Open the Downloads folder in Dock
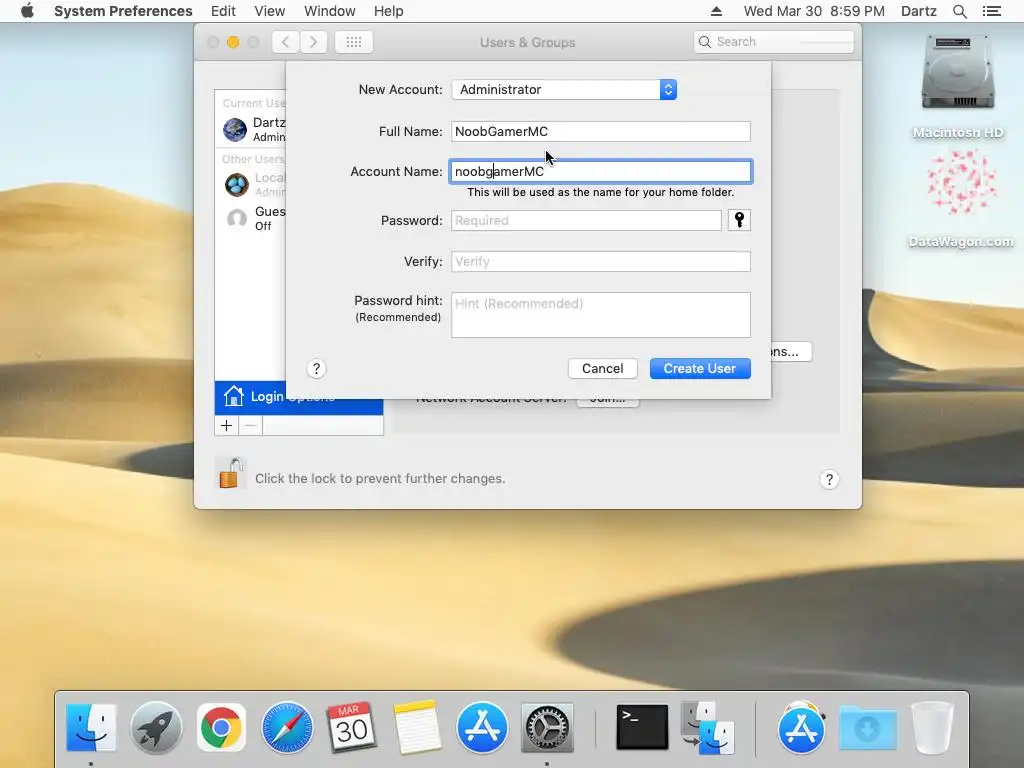 tap(867, 728)
